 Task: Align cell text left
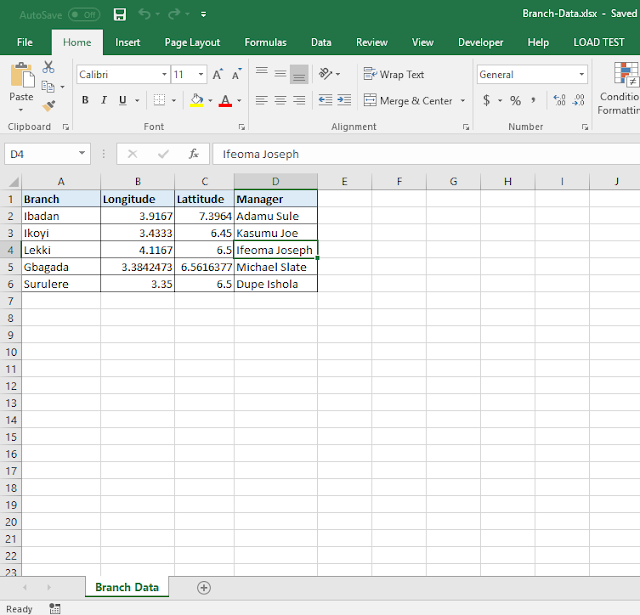pyautogui.click(x=262, y=100)
